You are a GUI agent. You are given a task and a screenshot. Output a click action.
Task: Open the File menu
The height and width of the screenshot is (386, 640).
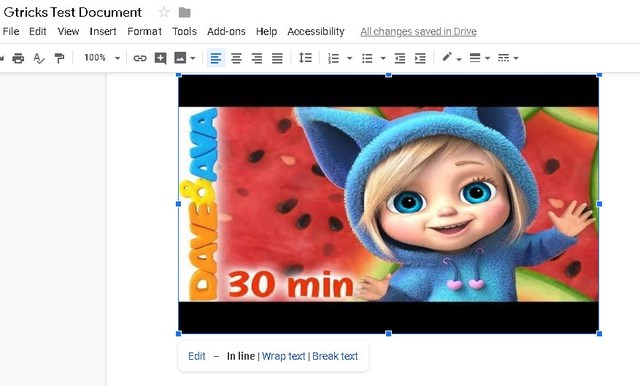11,31
